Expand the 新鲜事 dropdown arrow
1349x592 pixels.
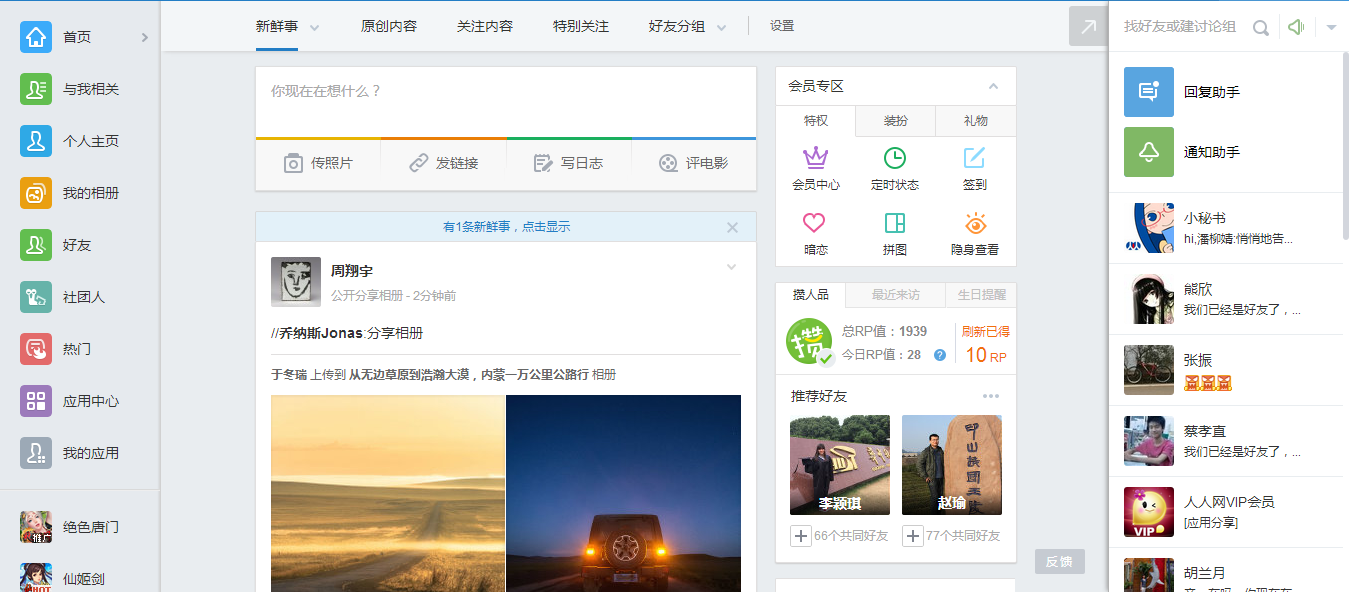[x=314, y=28]
